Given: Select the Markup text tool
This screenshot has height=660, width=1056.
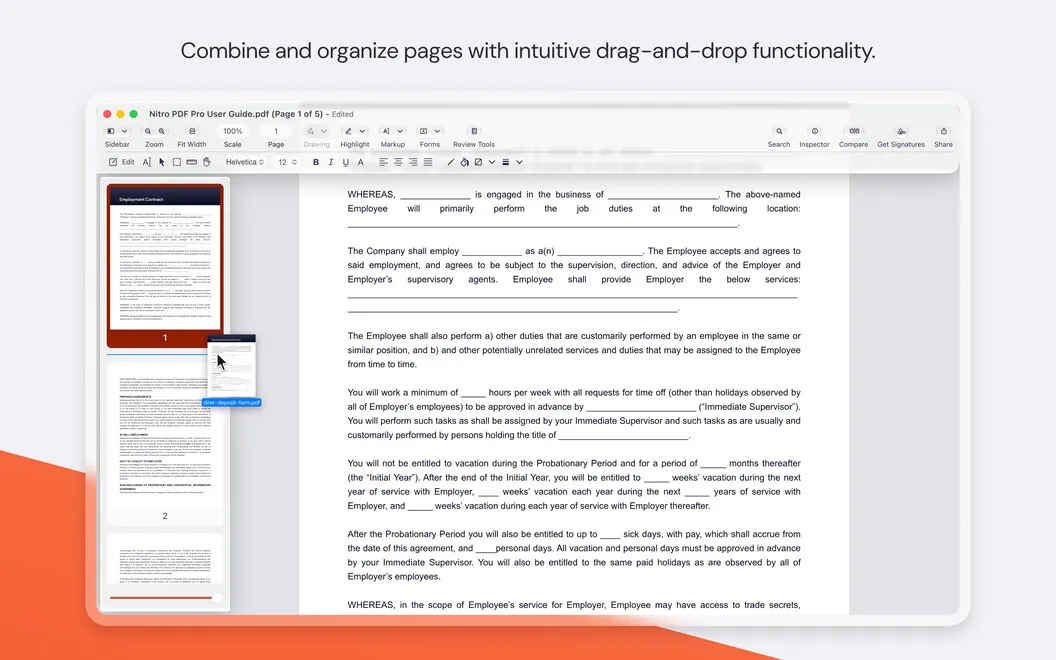Looking at the screenshot, I should point(386,131).
